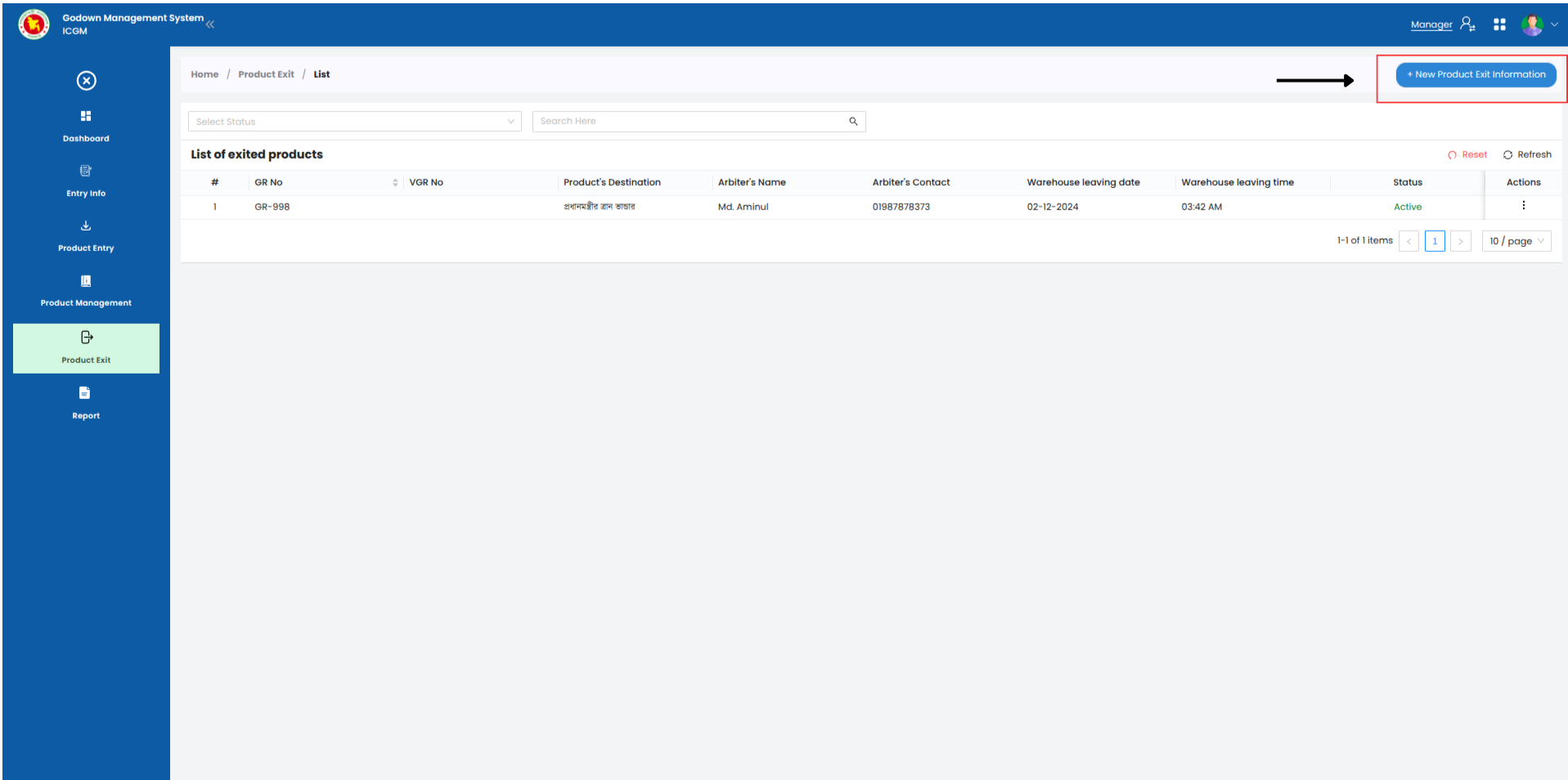Click the Warehouse leaving date column header
Image resolution: width=1568 pixels, height=780 pixels.
[1083, 182]
